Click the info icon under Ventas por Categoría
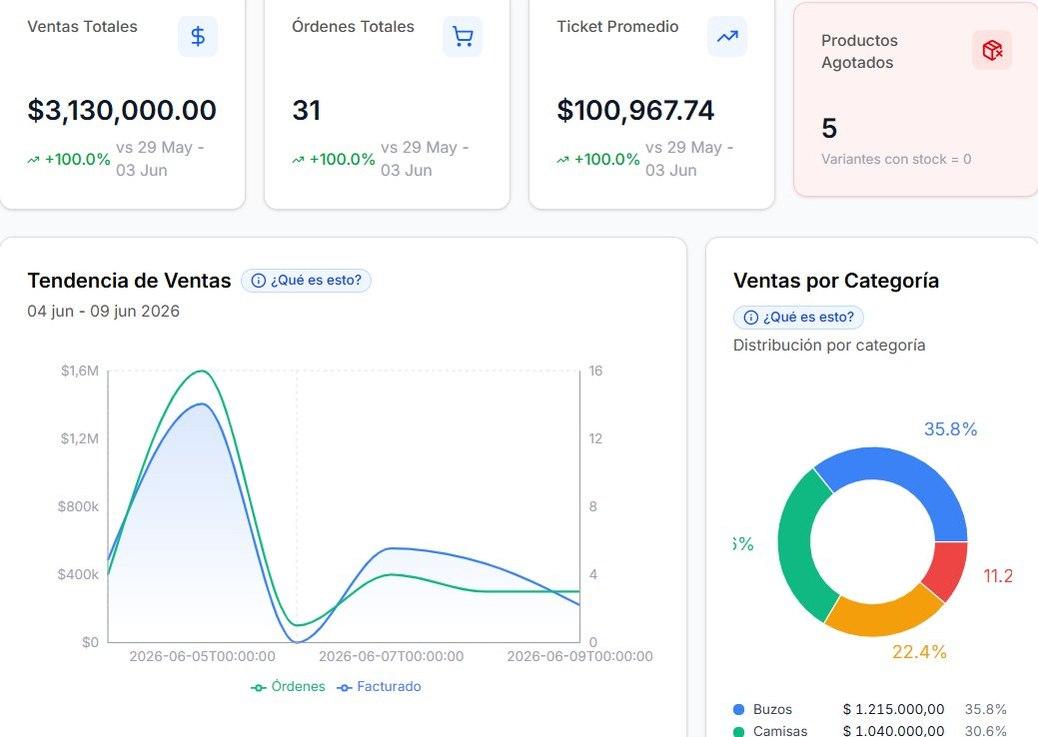The width and height of the screenshot is (1038, 737). coord(751,318)
